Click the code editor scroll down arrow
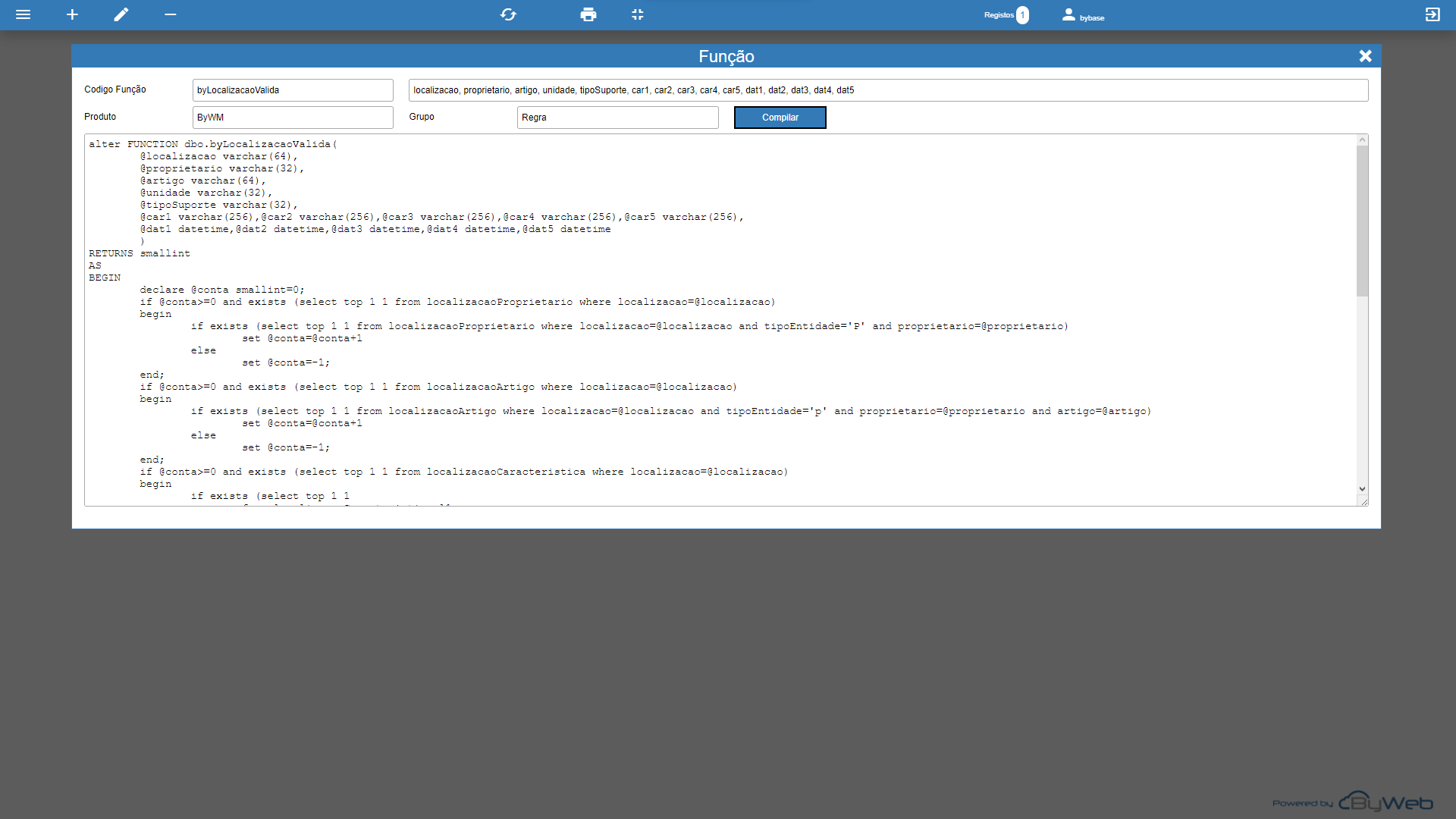Viewport: 1456px width, 819px height. tap(1362, 489)
